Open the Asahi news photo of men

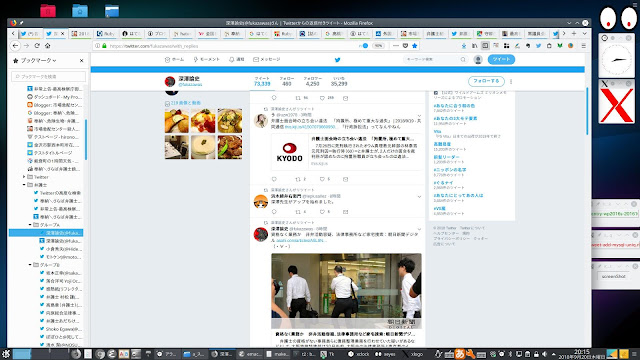click(x=347, y=291)
